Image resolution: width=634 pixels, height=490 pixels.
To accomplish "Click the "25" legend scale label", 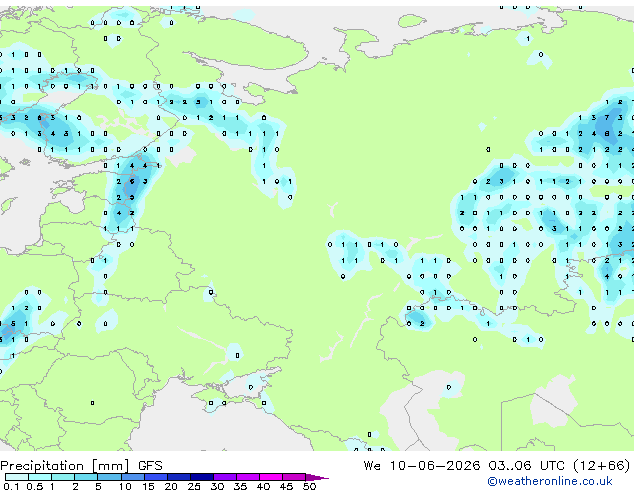I will pyautogui.click(x=194, y=486).
